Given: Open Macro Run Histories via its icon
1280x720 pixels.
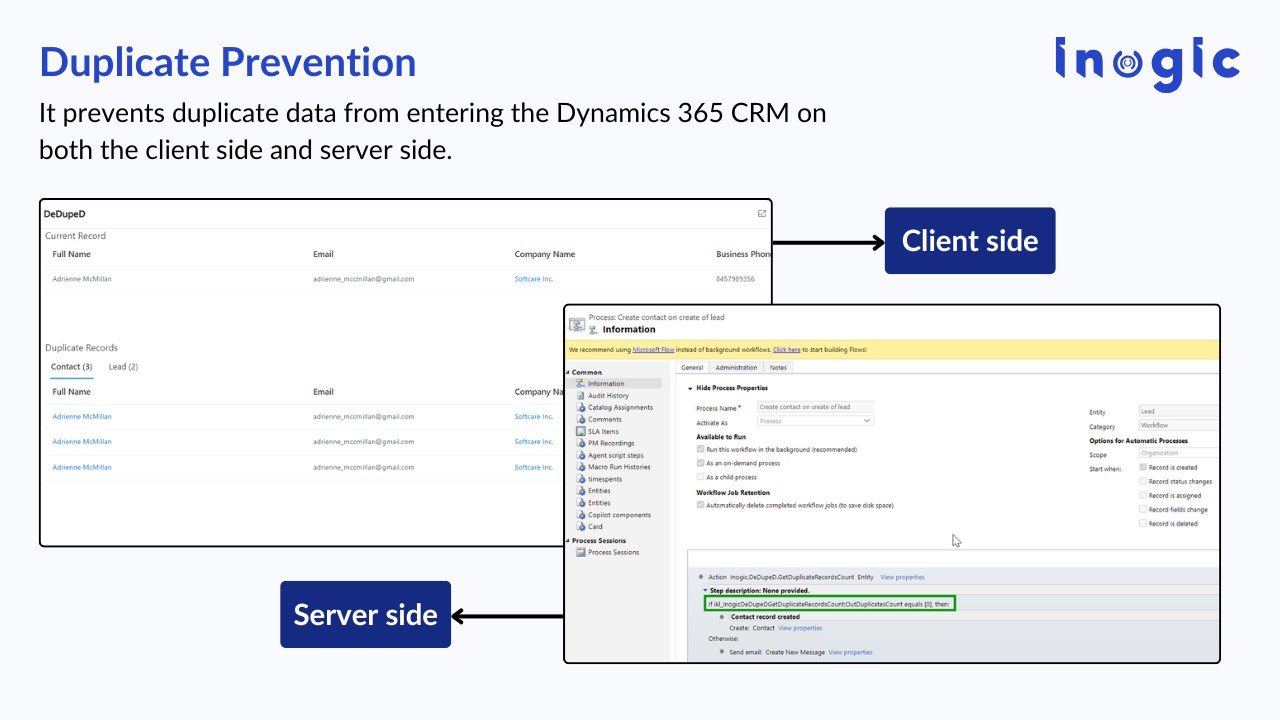Looking at the screenshot, I should (580, 468).
